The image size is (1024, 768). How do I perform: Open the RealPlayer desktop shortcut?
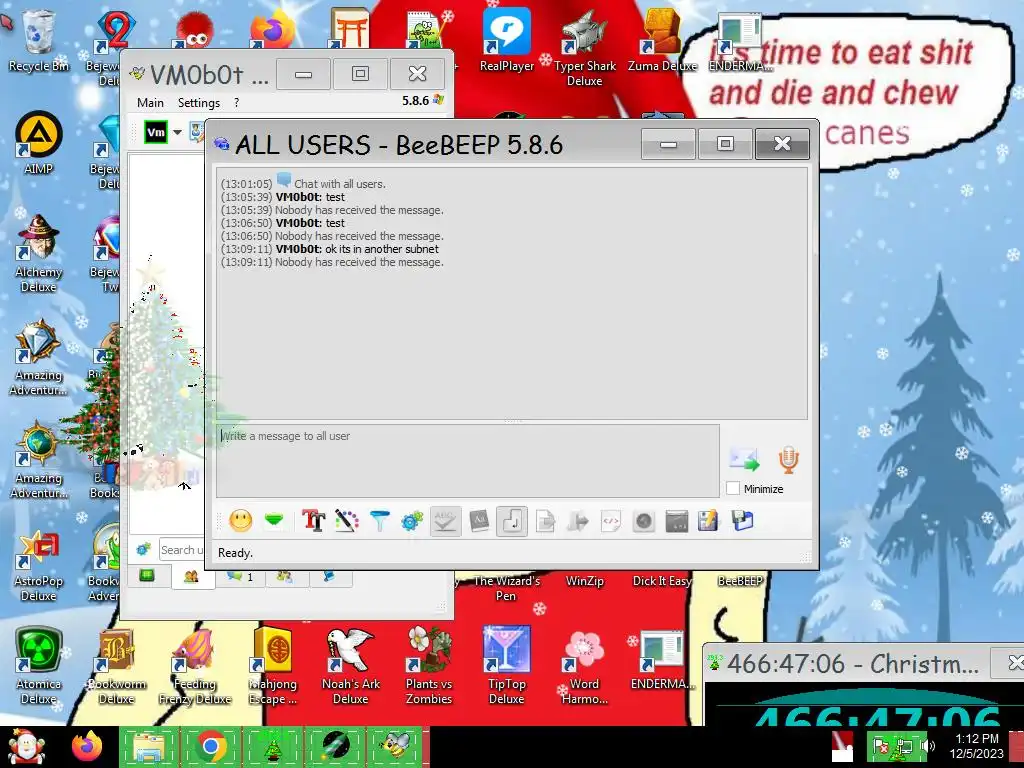click(x=507, y=40)
